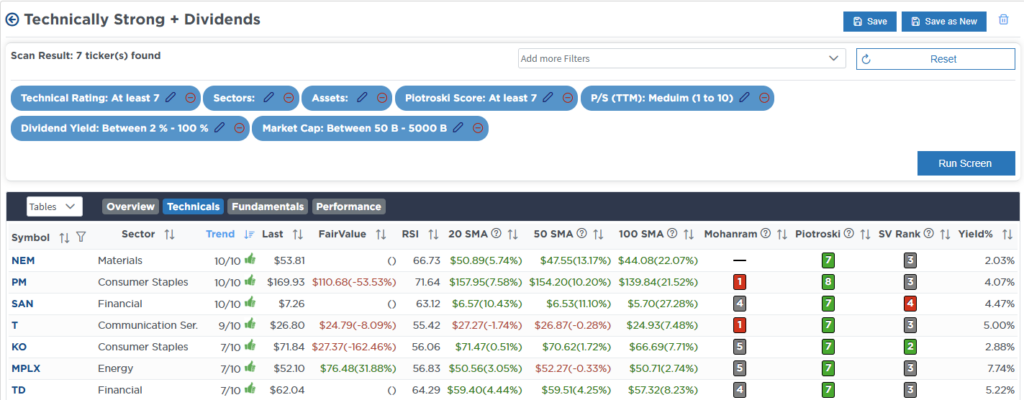
Task: Click the Save as New button
Action: 944,22
